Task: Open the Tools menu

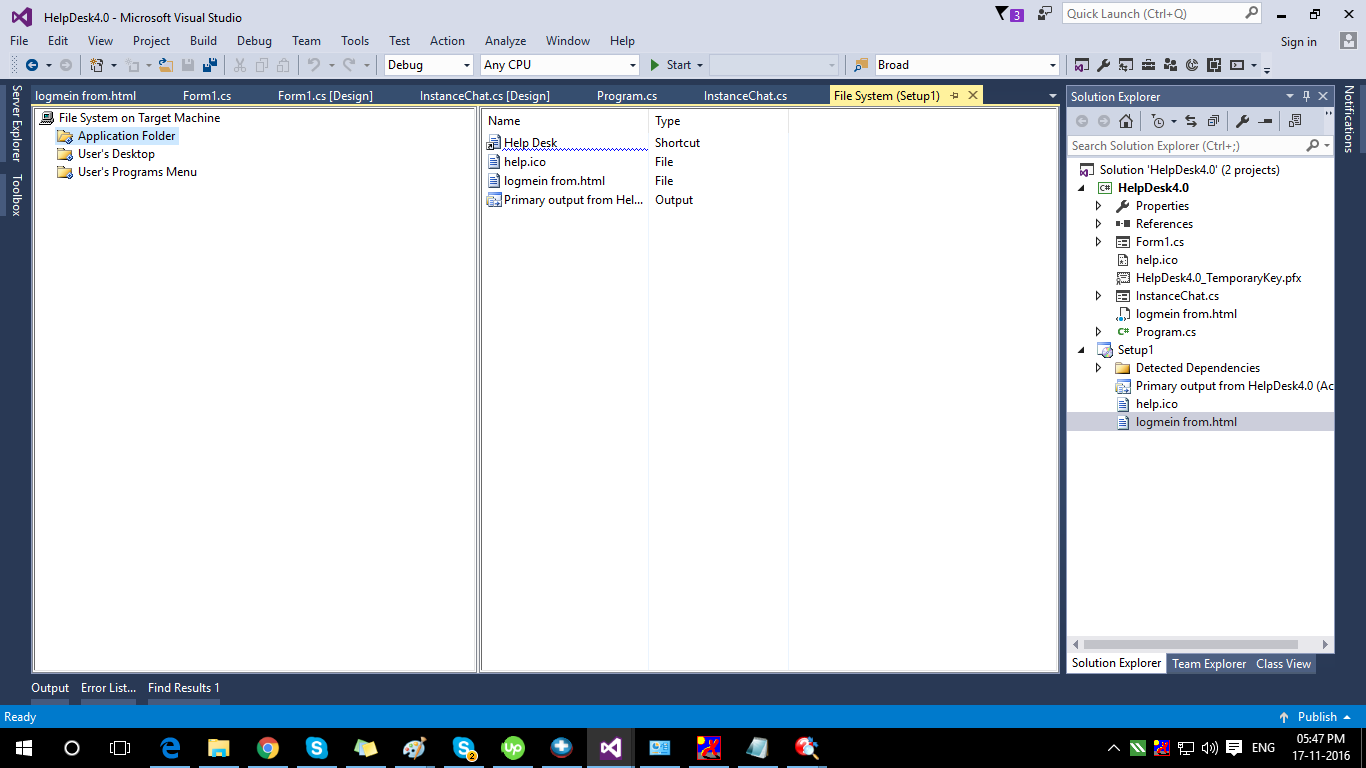Action: point(355,41)
